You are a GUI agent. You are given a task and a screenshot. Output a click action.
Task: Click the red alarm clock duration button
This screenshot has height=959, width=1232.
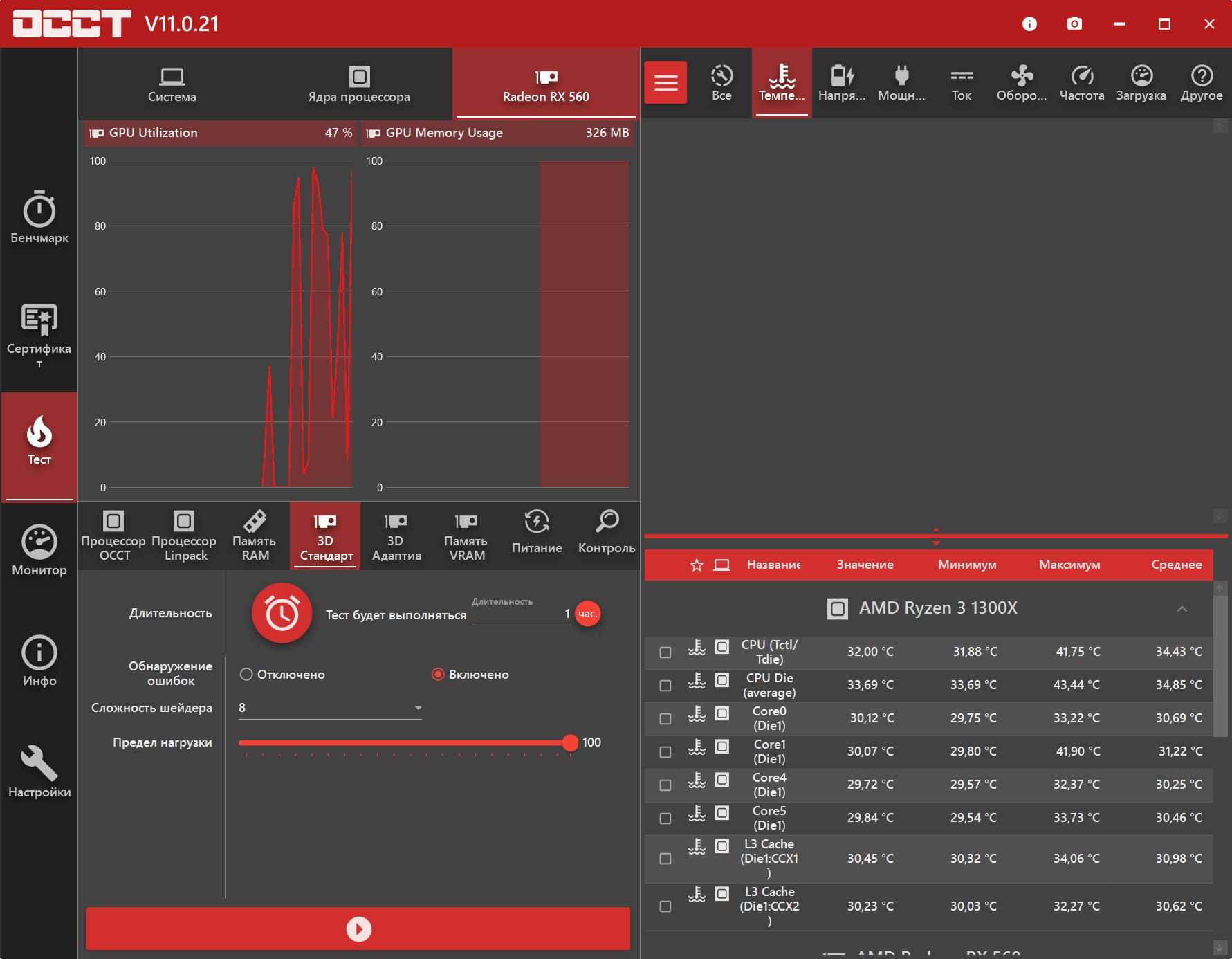coord(282,613)
